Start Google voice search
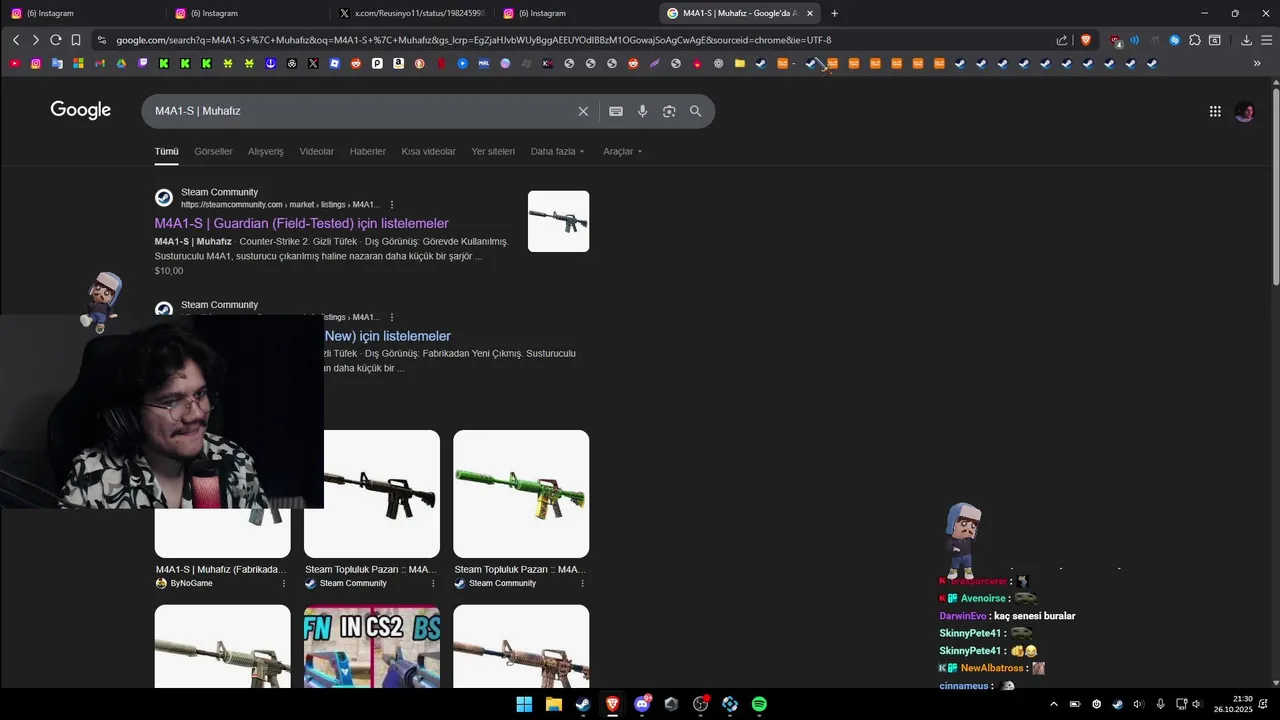The width and height of the screenshot is (1280, 720). (x=643, y=111)
